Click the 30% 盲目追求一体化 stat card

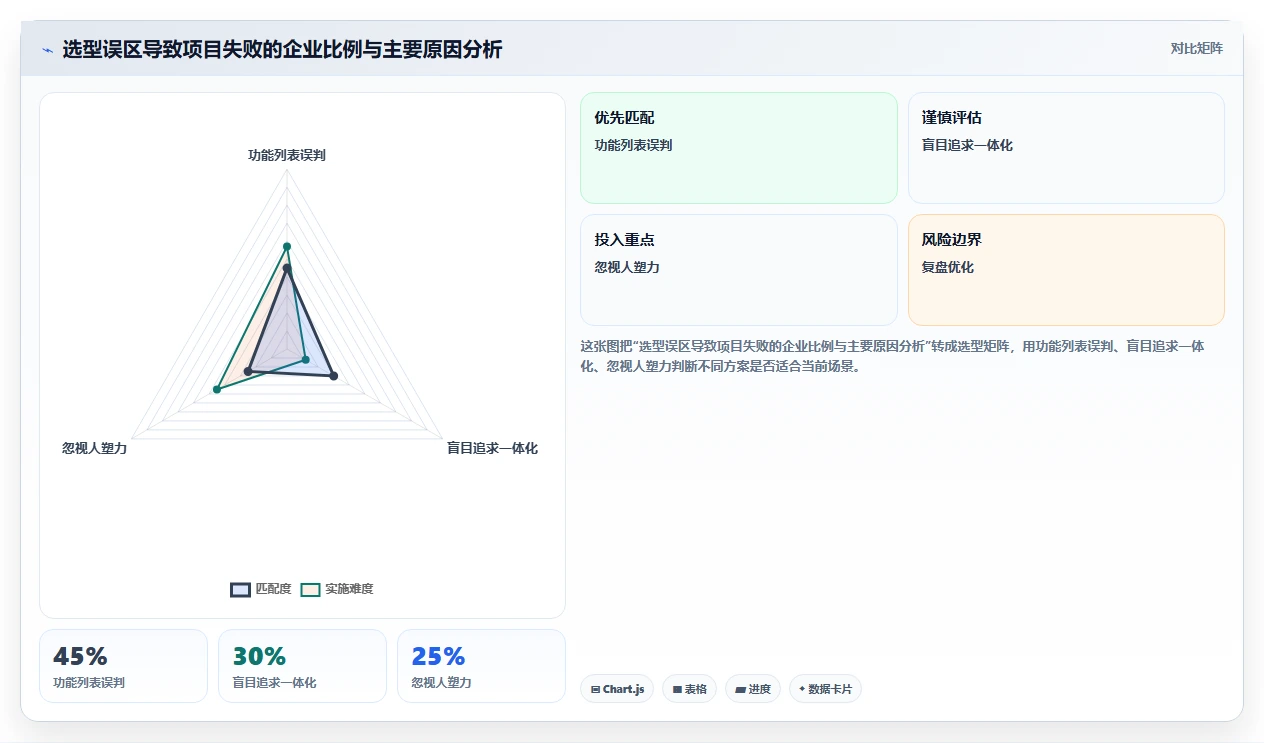click(x=302, y=666)
